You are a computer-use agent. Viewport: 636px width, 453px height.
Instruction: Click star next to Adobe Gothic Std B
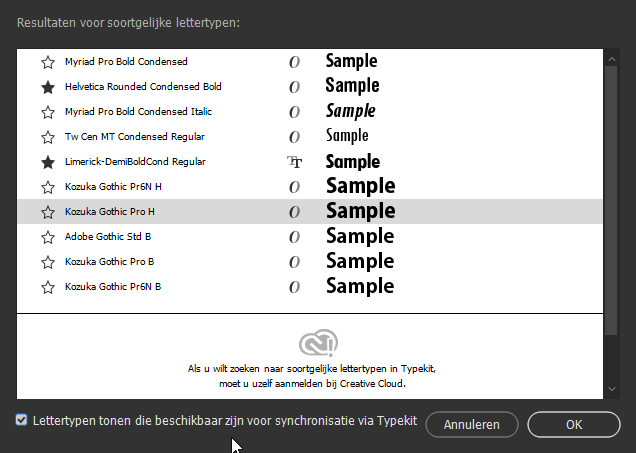[x=47, y=237]
